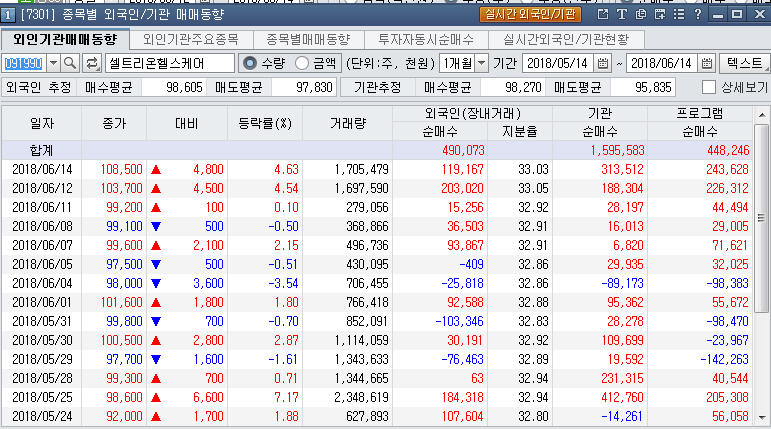Click the stock search magnifier icon
771x429 pixels.
[x=70, y=63]
